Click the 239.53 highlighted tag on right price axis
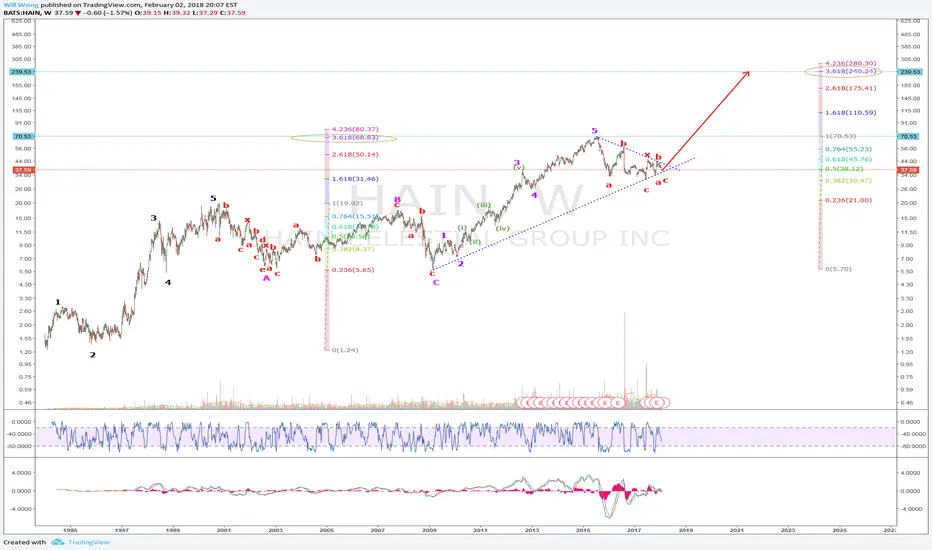 pyautogui.click(x=909, y=72)
